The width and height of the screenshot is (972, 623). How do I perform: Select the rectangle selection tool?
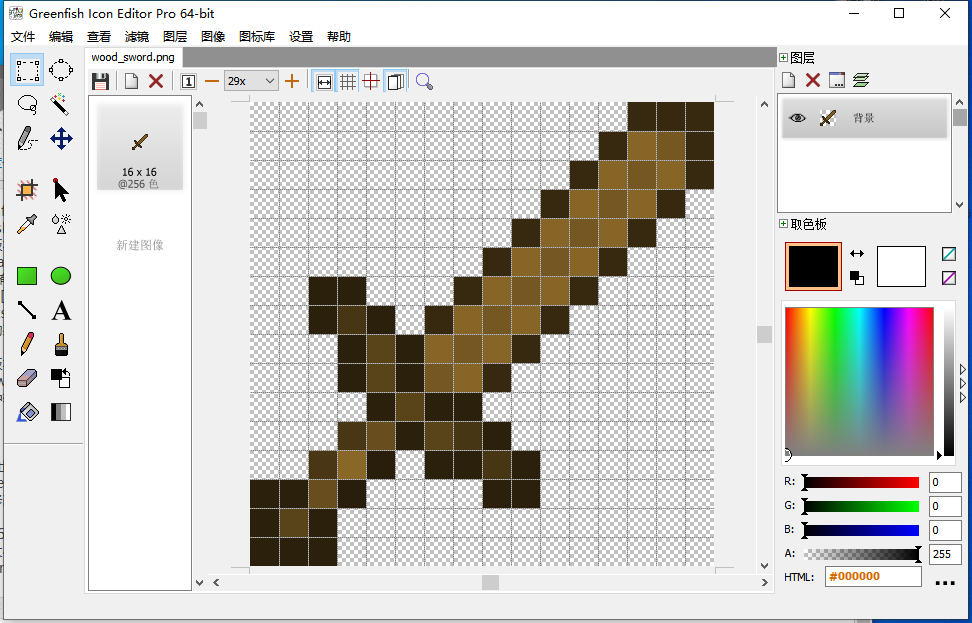click(27, 70)
